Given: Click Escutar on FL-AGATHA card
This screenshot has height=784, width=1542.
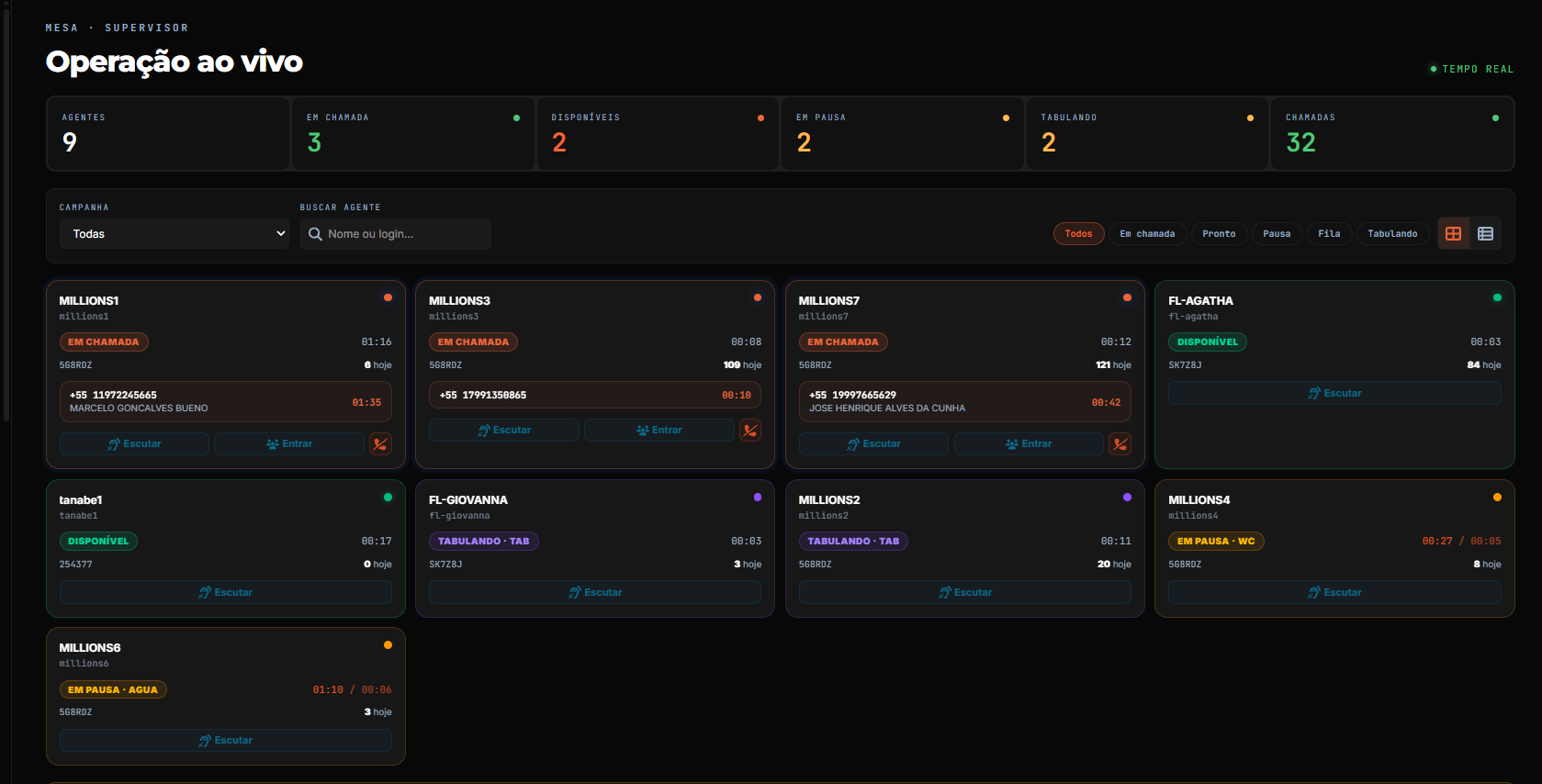Looking at the screenshot, I should pyautogui.click(x=1334, y=393).
